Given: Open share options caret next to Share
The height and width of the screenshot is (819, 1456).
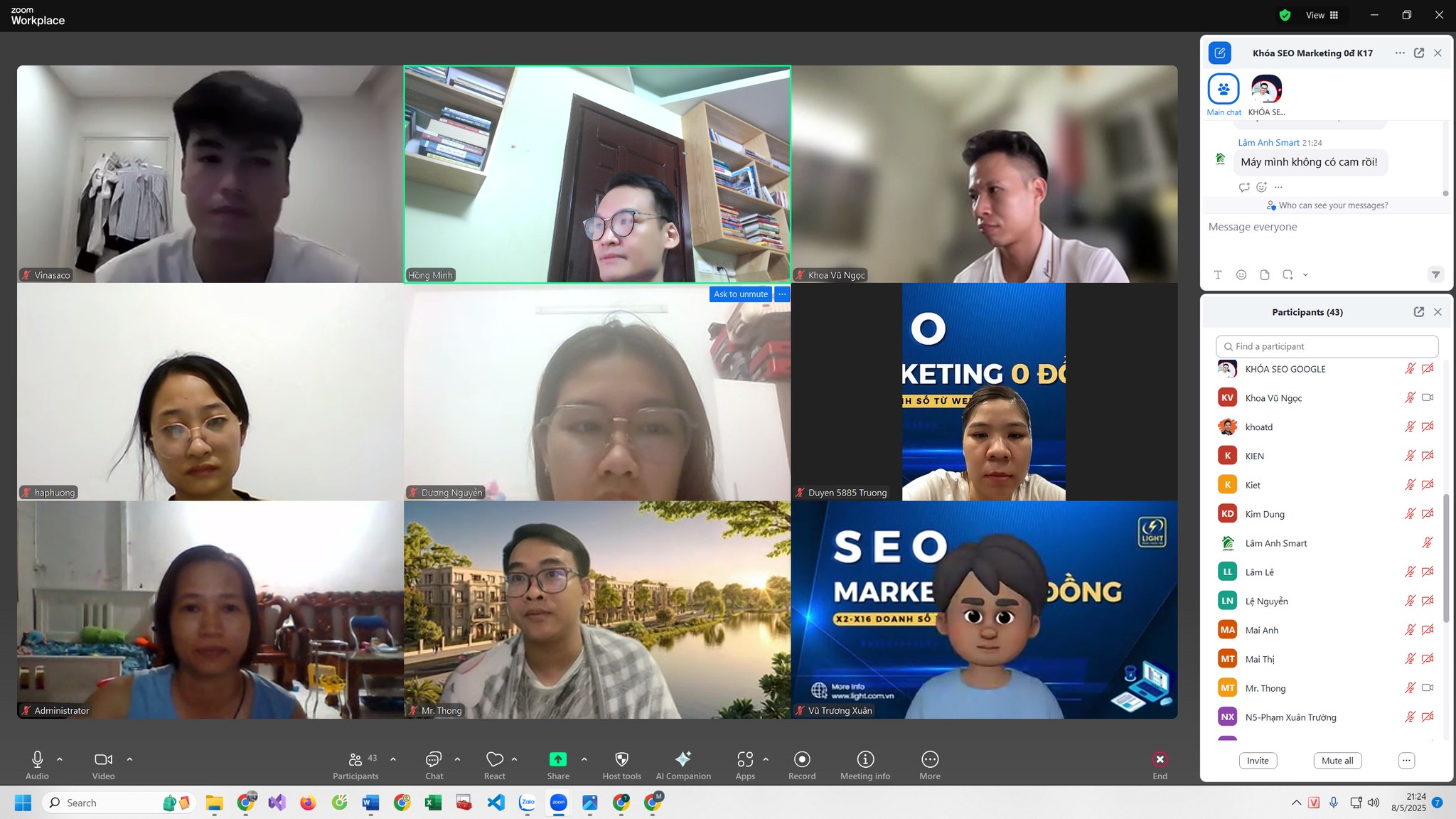Looking at the screenshot, I should click(x=584, y=759).
